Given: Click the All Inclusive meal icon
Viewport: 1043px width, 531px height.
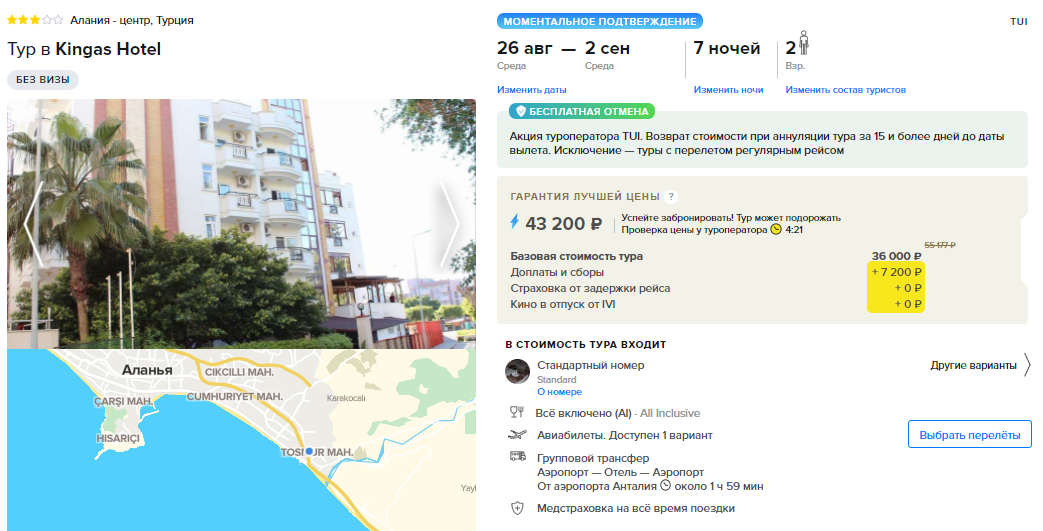Looking at the screenshot, I should tap(517, 413).
